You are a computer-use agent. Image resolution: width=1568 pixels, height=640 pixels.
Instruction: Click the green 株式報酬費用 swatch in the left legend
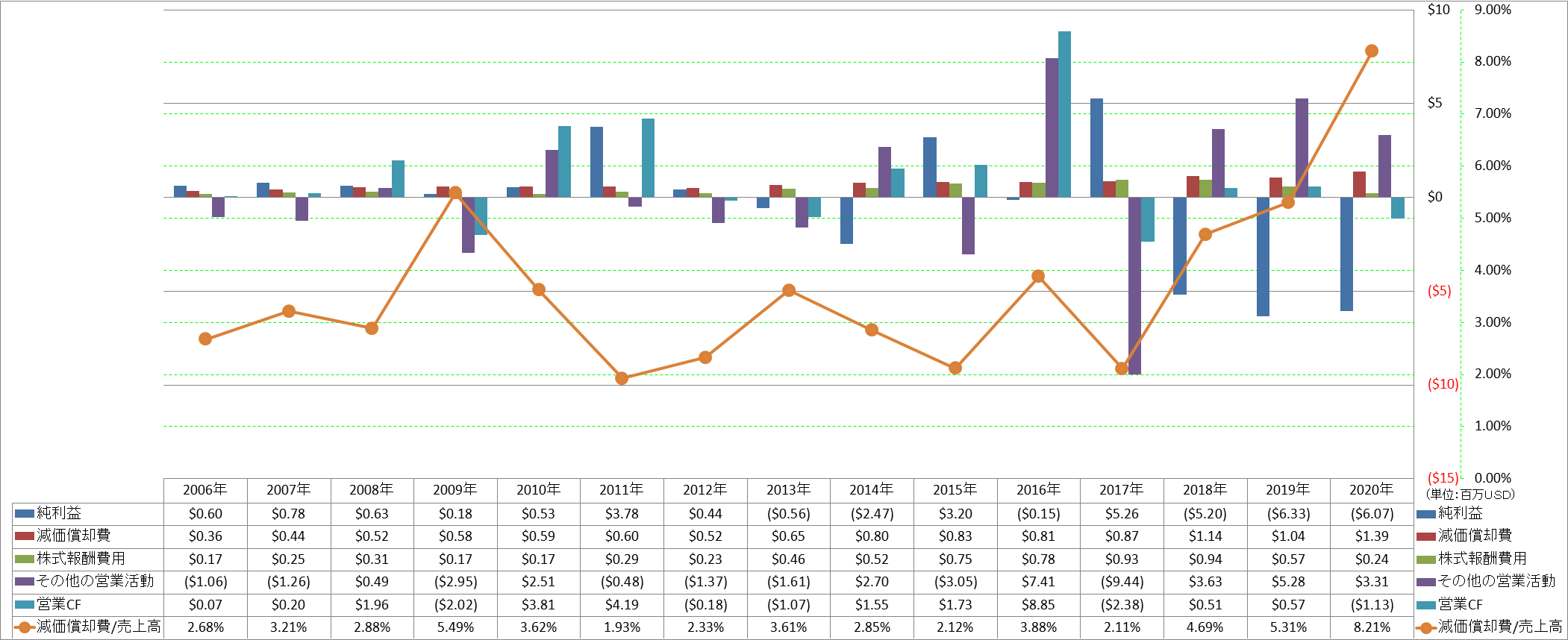pos(25,559)
